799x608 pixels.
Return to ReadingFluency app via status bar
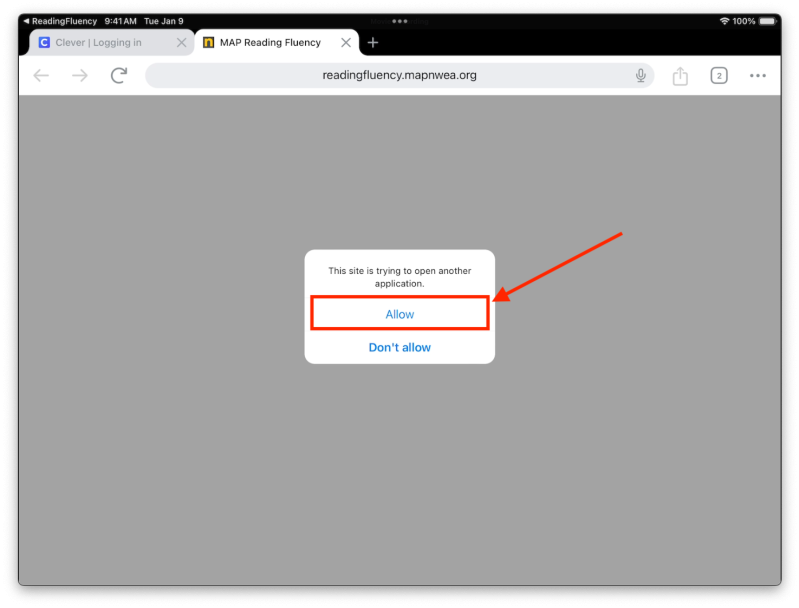(60, 21)
